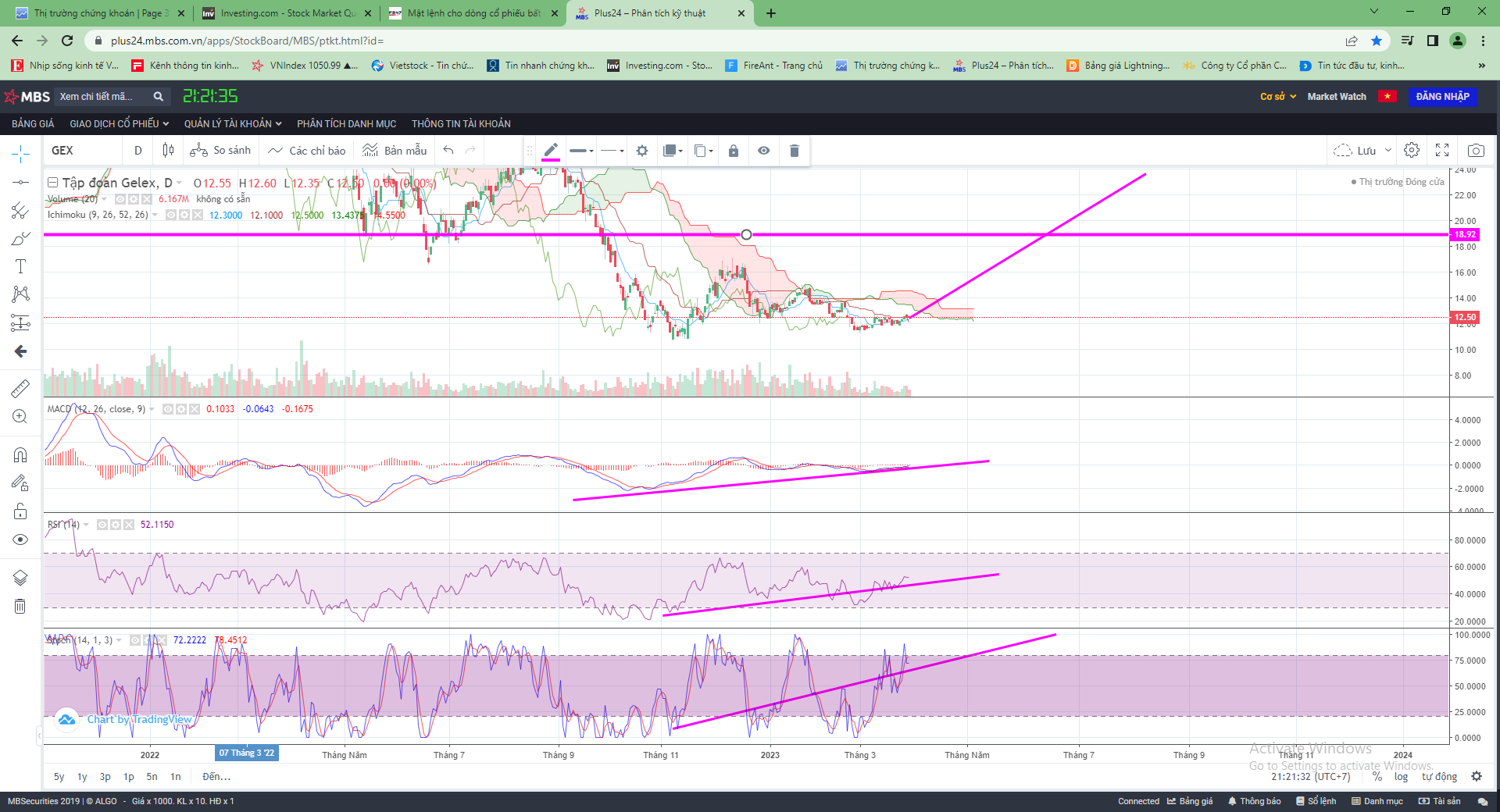This screenshot has width=1500, height=812.
Task: Open the chart patterns tool
Action: 20,294
